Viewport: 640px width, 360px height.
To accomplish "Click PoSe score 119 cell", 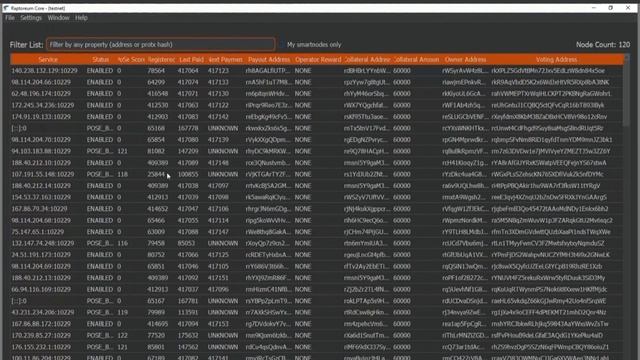I will tap(122, 312).
